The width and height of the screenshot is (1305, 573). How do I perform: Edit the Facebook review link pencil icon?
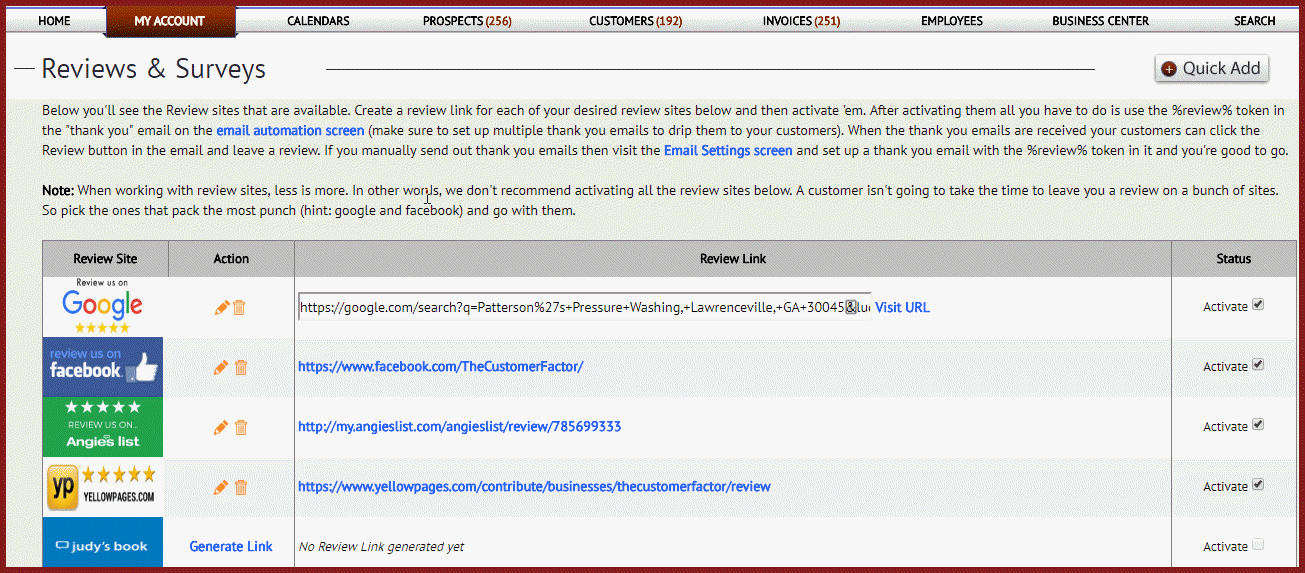222,368
